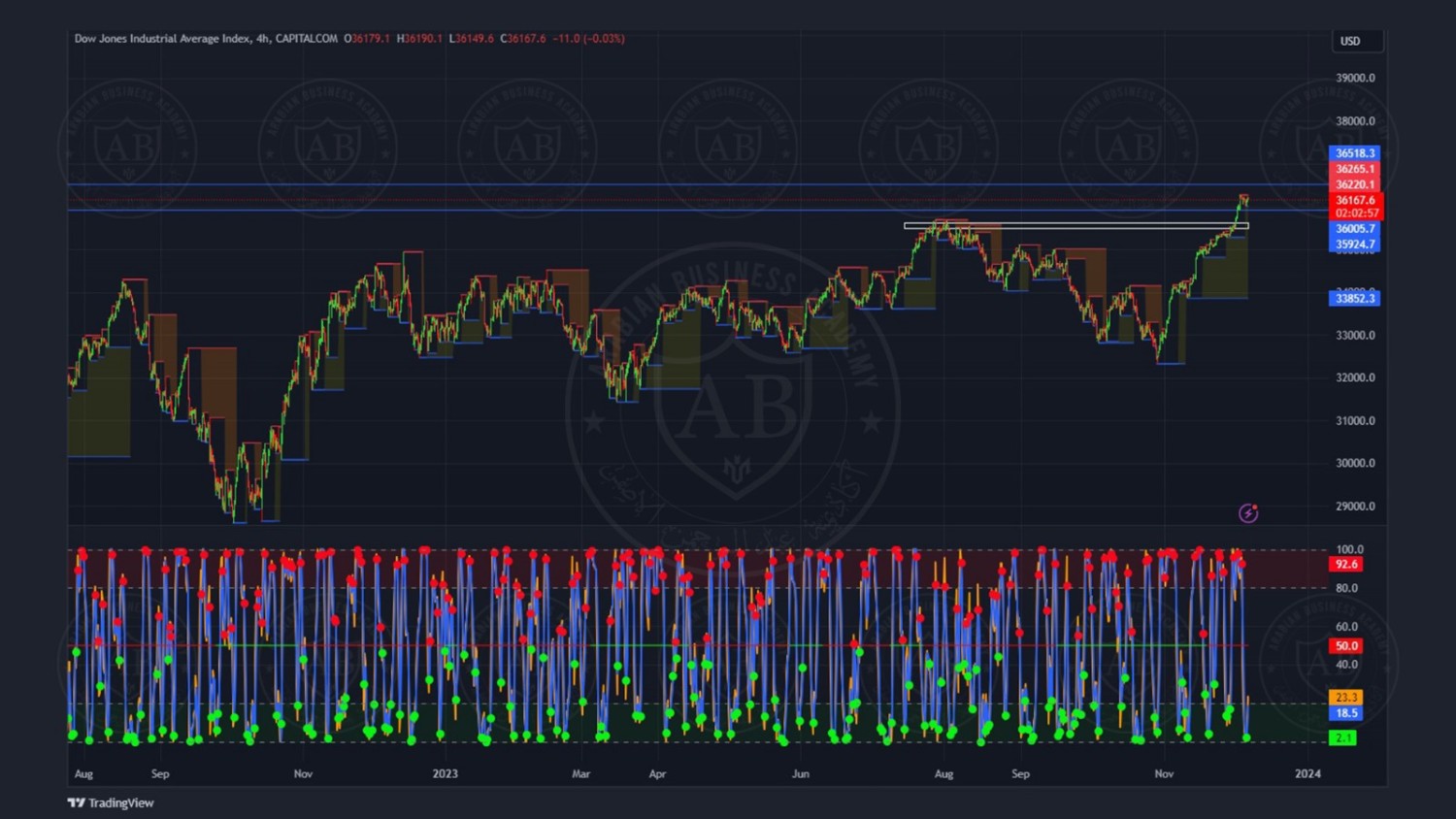Viewport: 1456px width, 819px height.
Task: Click the 2.1 green indicator value label
Action: [1342, 737]
